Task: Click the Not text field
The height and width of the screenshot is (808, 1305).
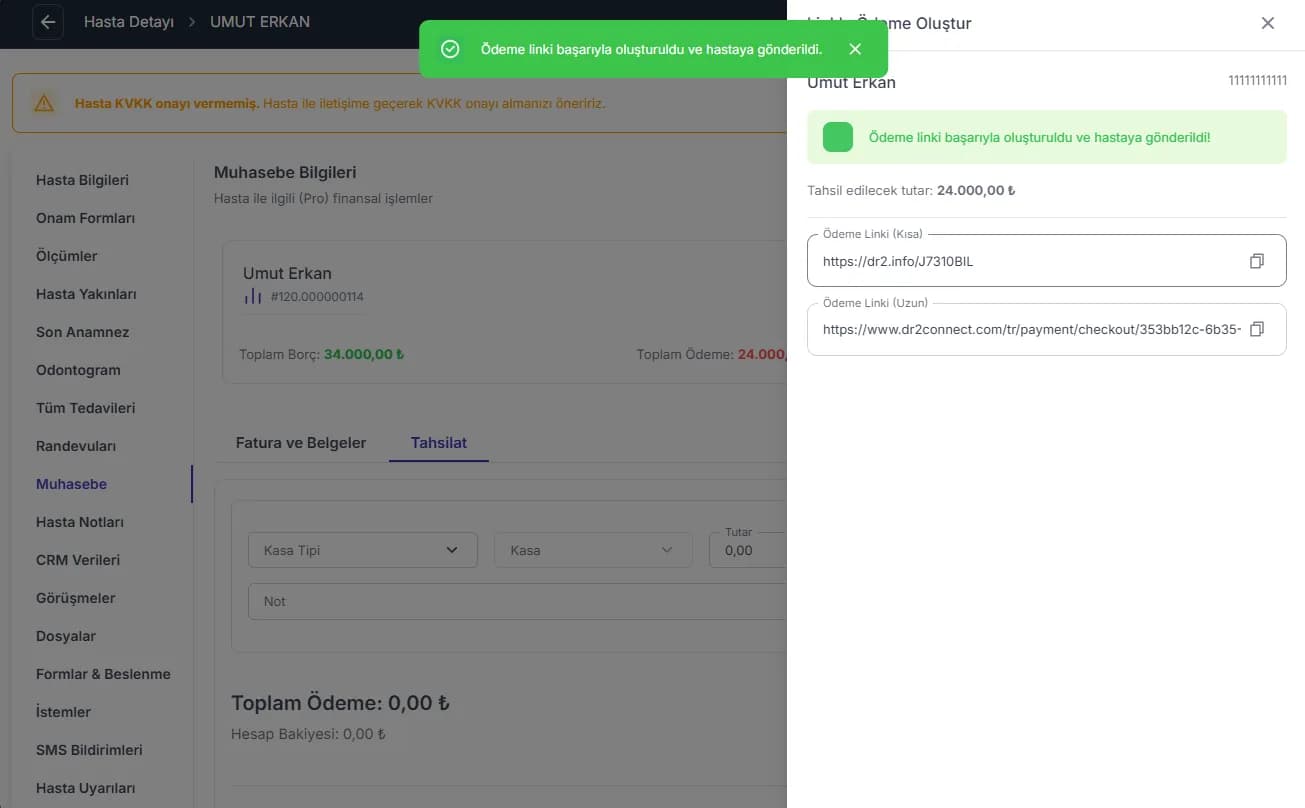Action: pos(517,601)
